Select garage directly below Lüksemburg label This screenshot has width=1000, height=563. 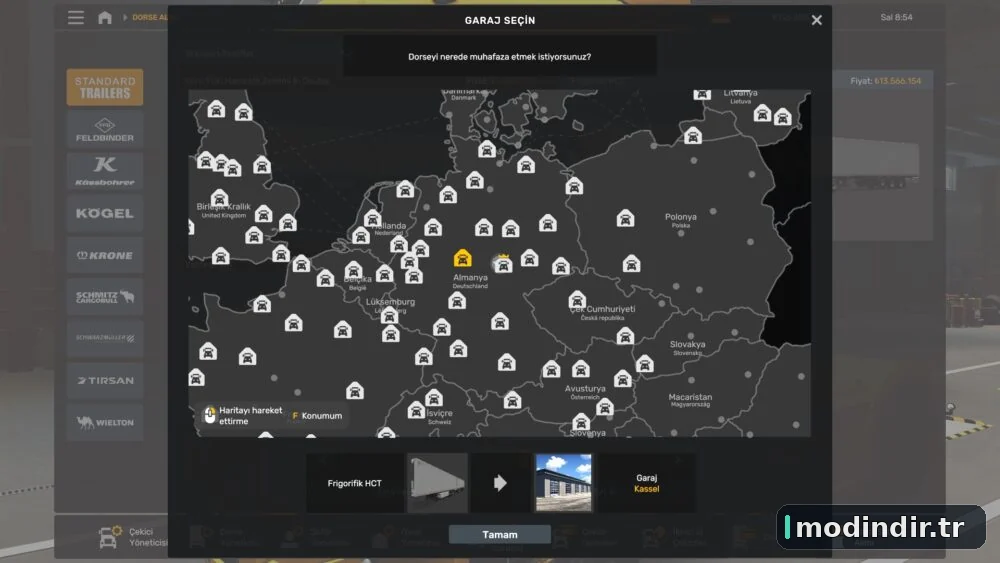click(389, 314)
